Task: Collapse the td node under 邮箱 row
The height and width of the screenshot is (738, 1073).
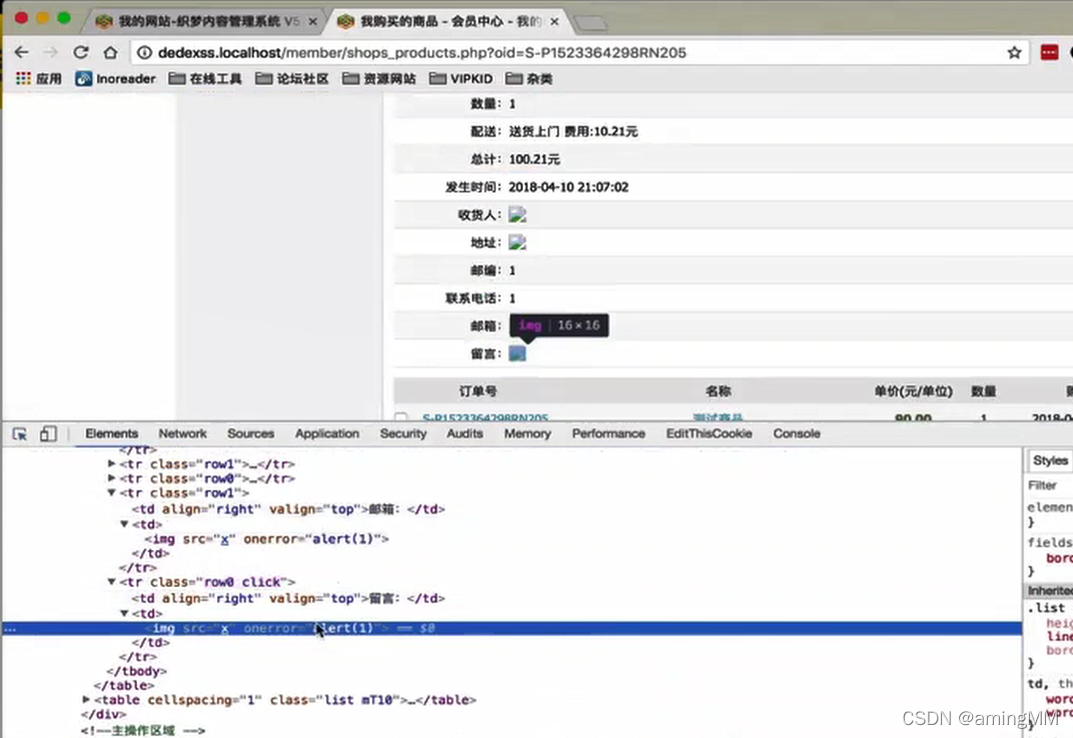Action: click(125, 524)
